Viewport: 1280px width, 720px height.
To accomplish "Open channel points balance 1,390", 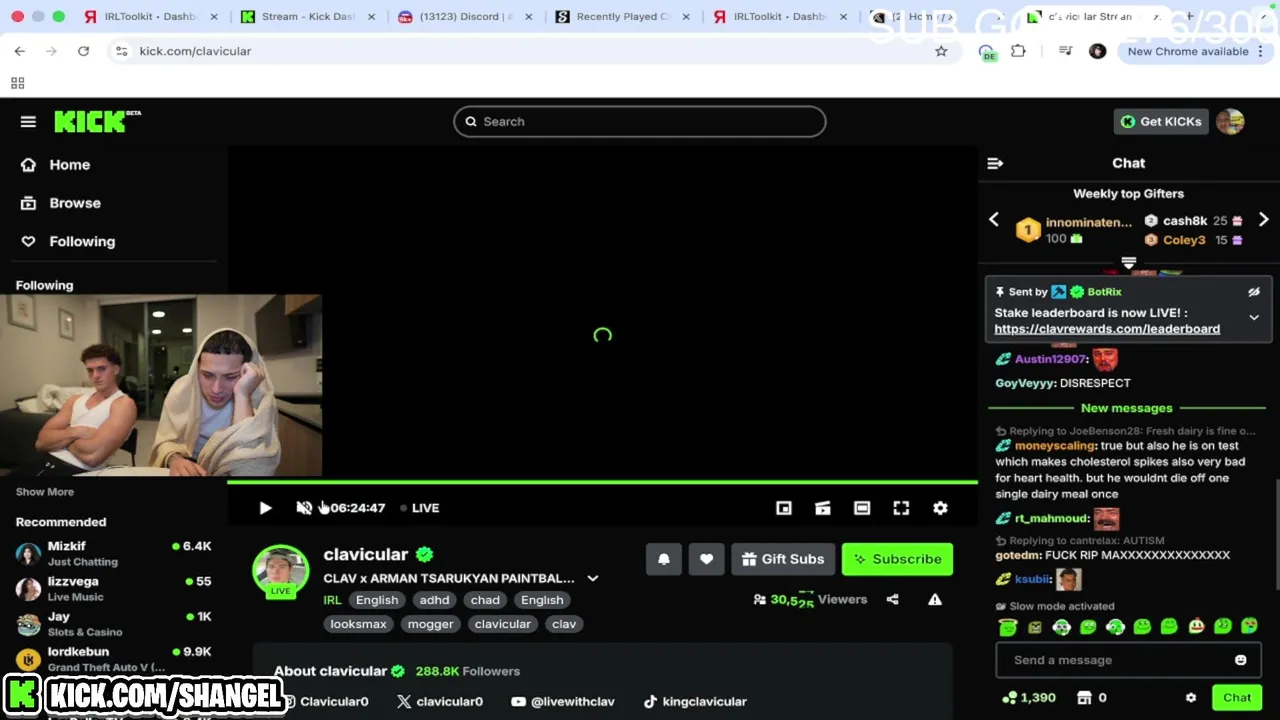I will point(1028,698).
